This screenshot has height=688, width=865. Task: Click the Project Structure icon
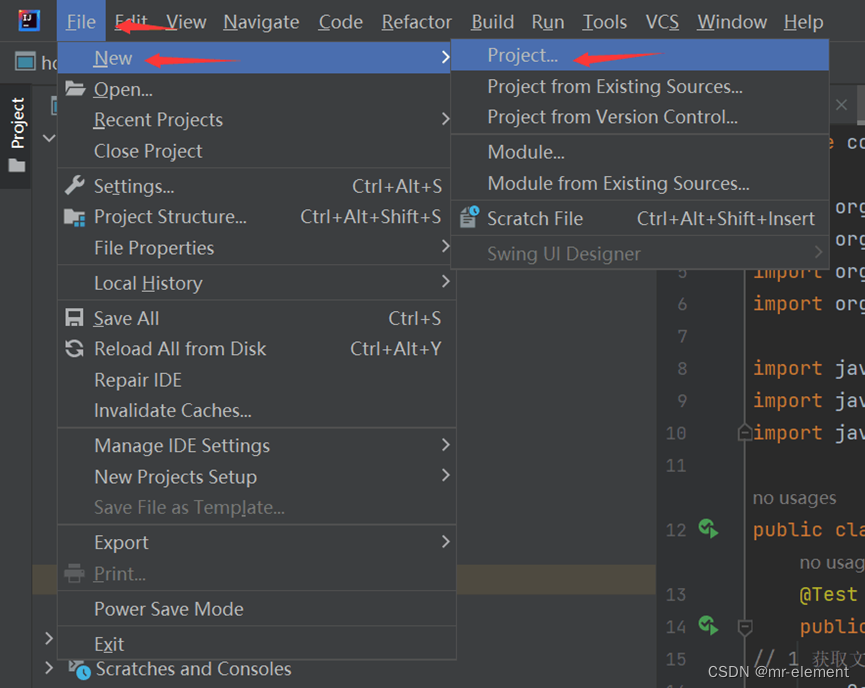[73, 216]
